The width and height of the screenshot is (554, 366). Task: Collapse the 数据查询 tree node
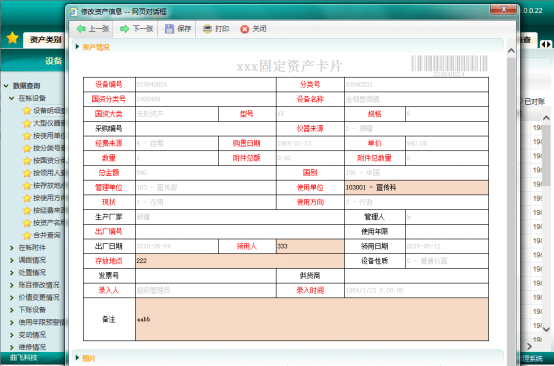[6, 86]
